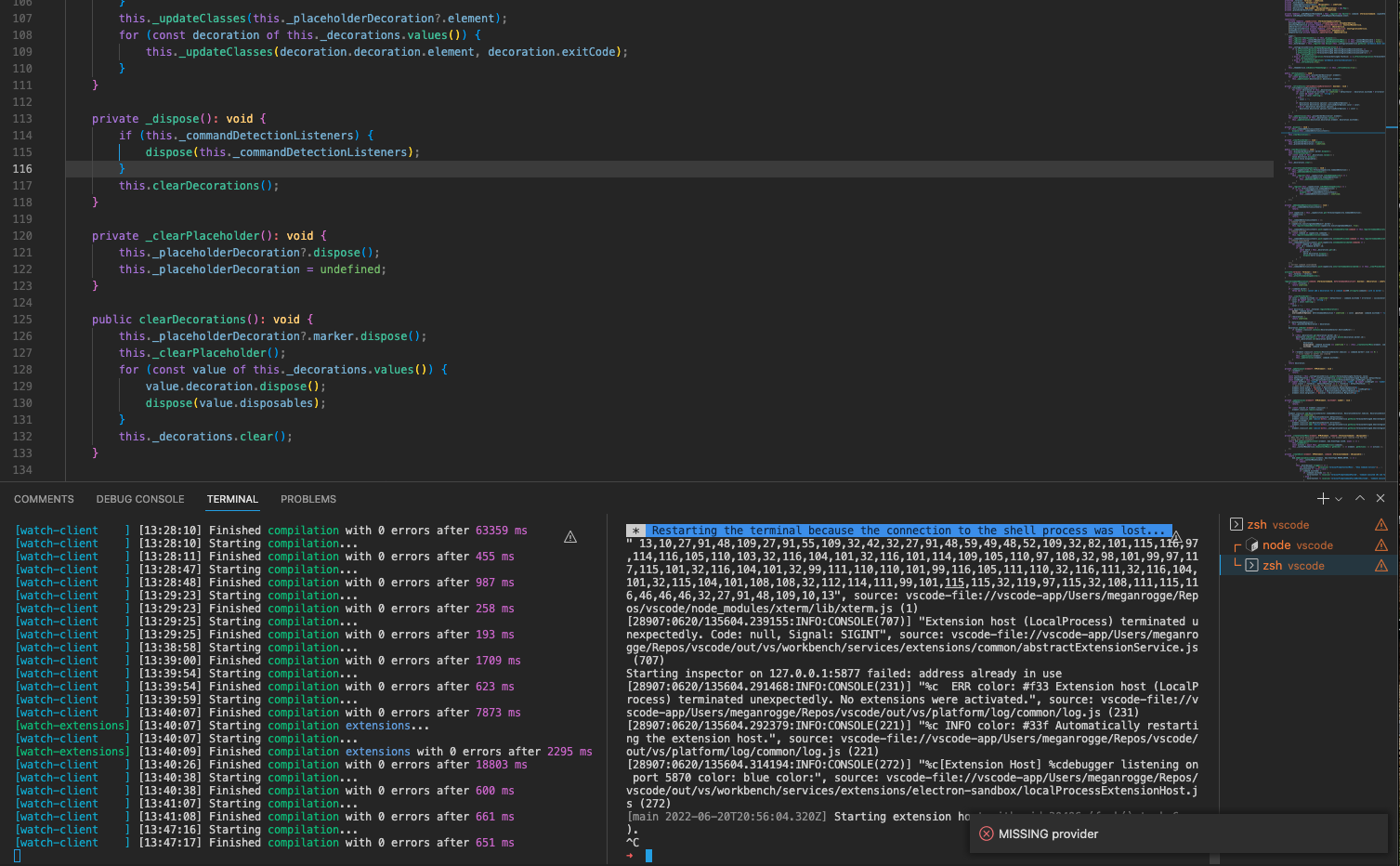Screen dimensions: 1400x866
Task: Click the '63359 ms' compile time value
Action: [502, 531]
